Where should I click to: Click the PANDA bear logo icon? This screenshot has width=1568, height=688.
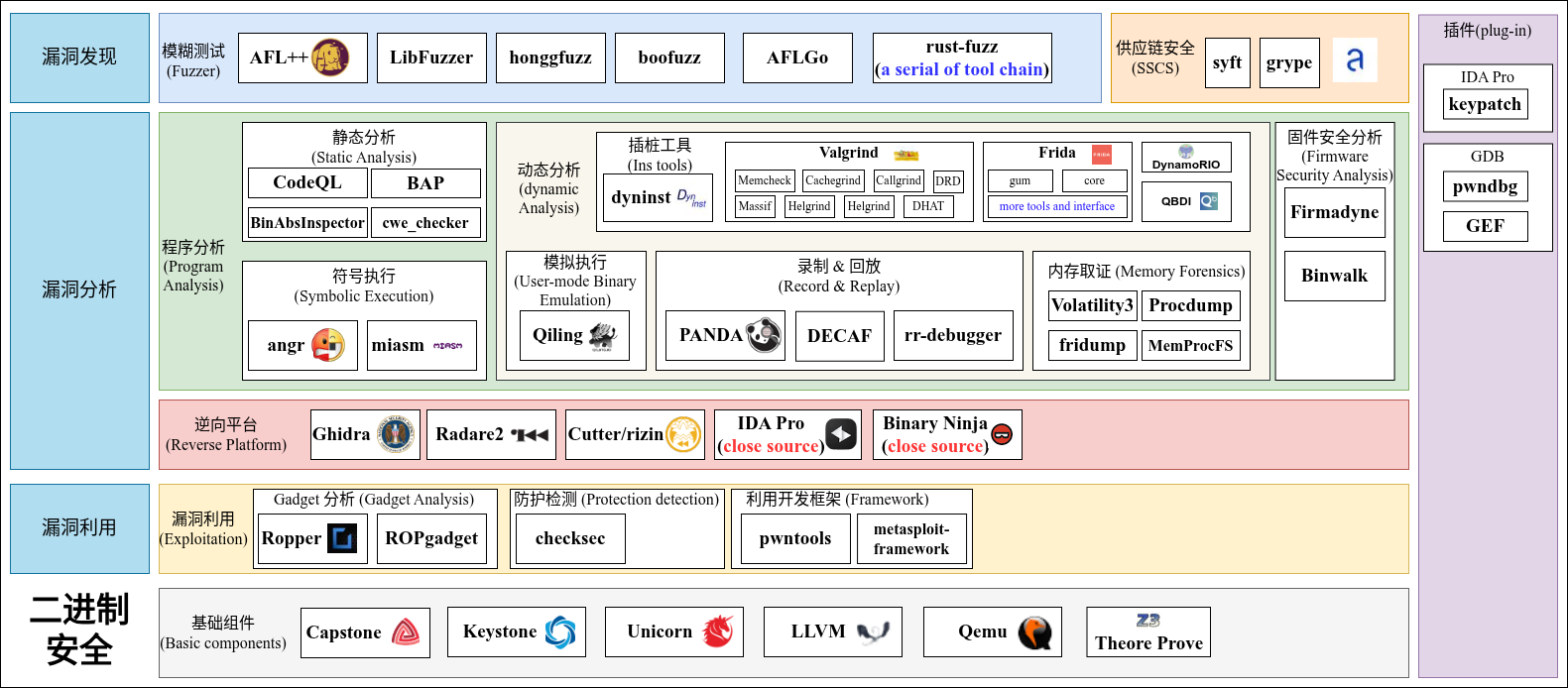(763, 335)
